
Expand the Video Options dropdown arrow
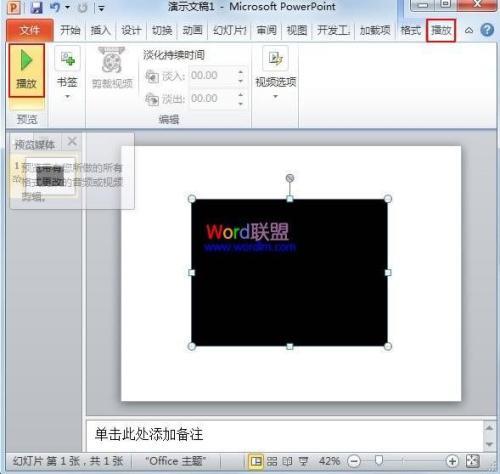[275, 97]
